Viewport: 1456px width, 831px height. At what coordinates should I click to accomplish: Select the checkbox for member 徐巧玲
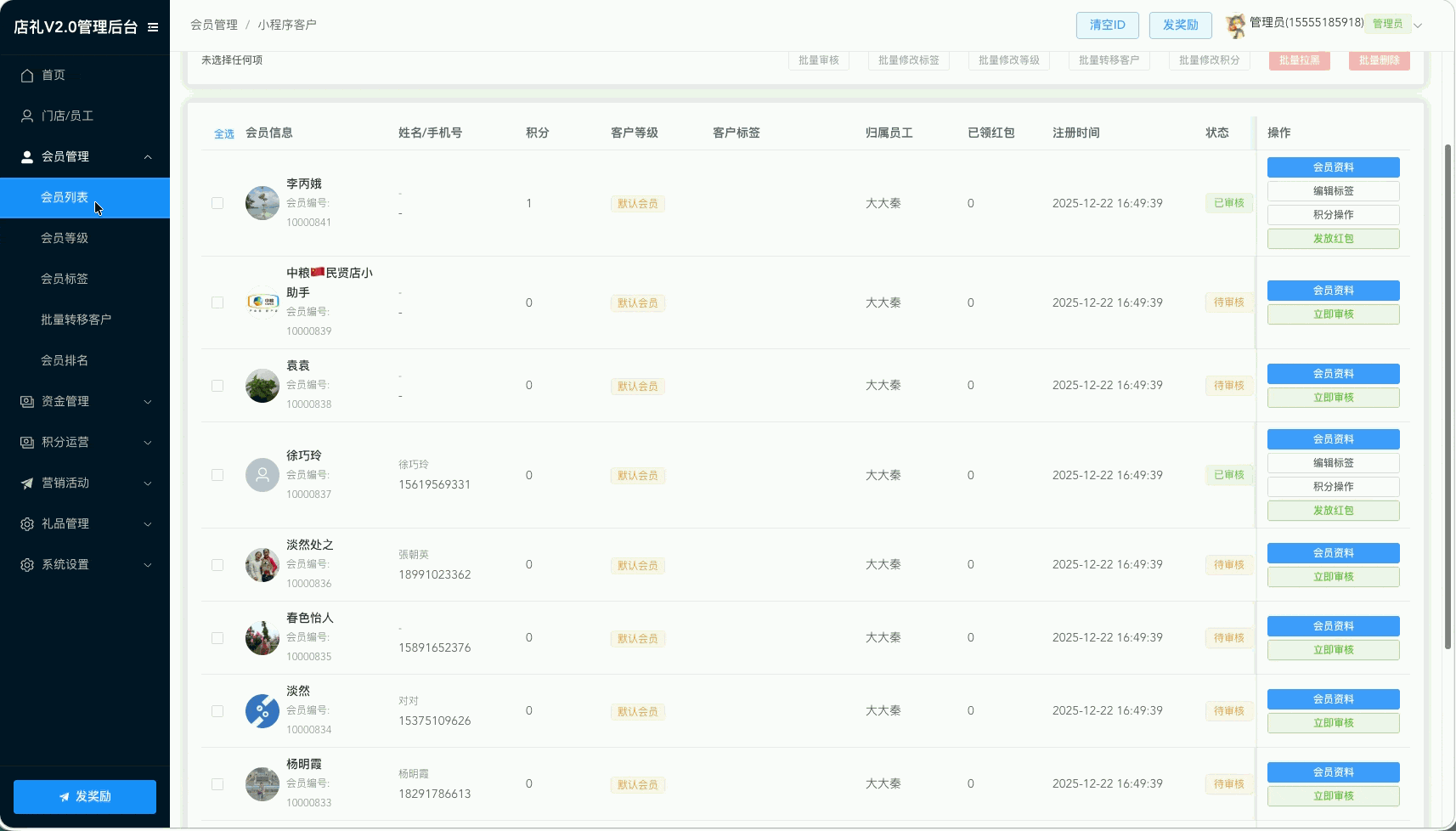[217, 475]
